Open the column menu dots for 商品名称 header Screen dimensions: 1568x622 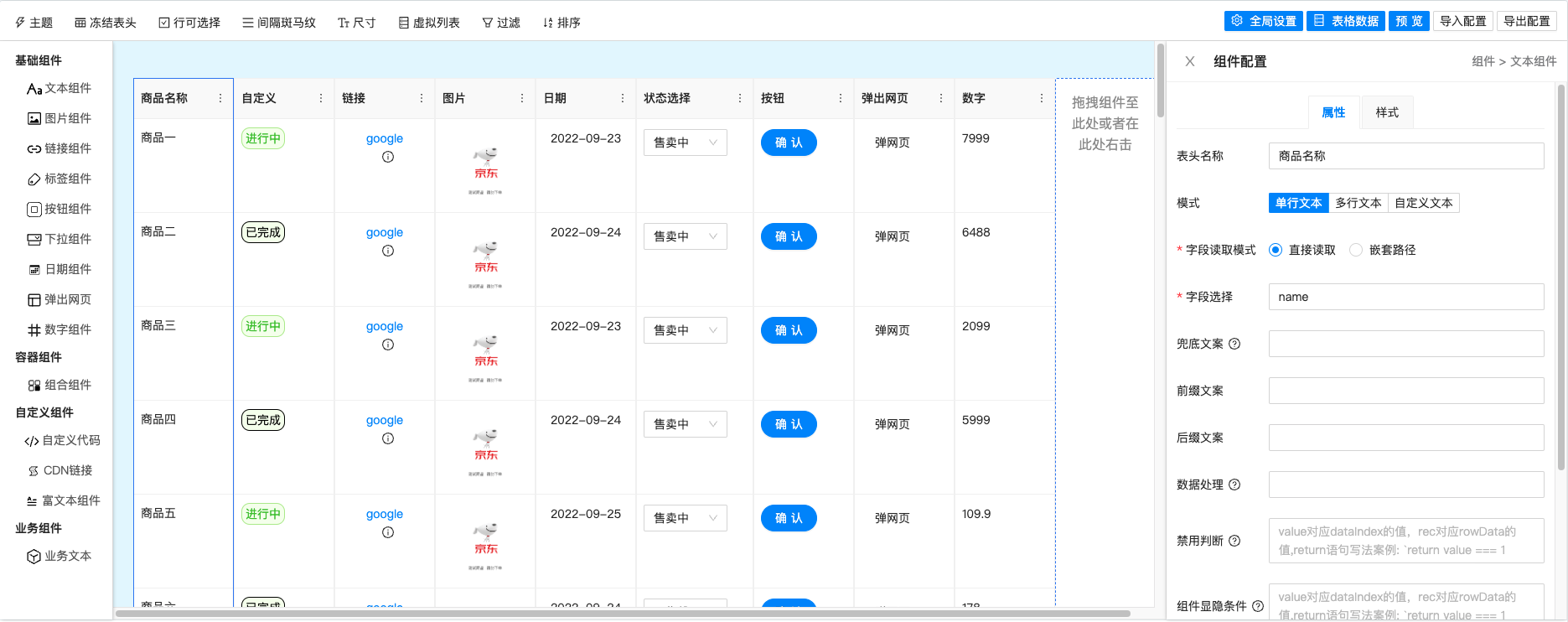(x=220, y=98)
